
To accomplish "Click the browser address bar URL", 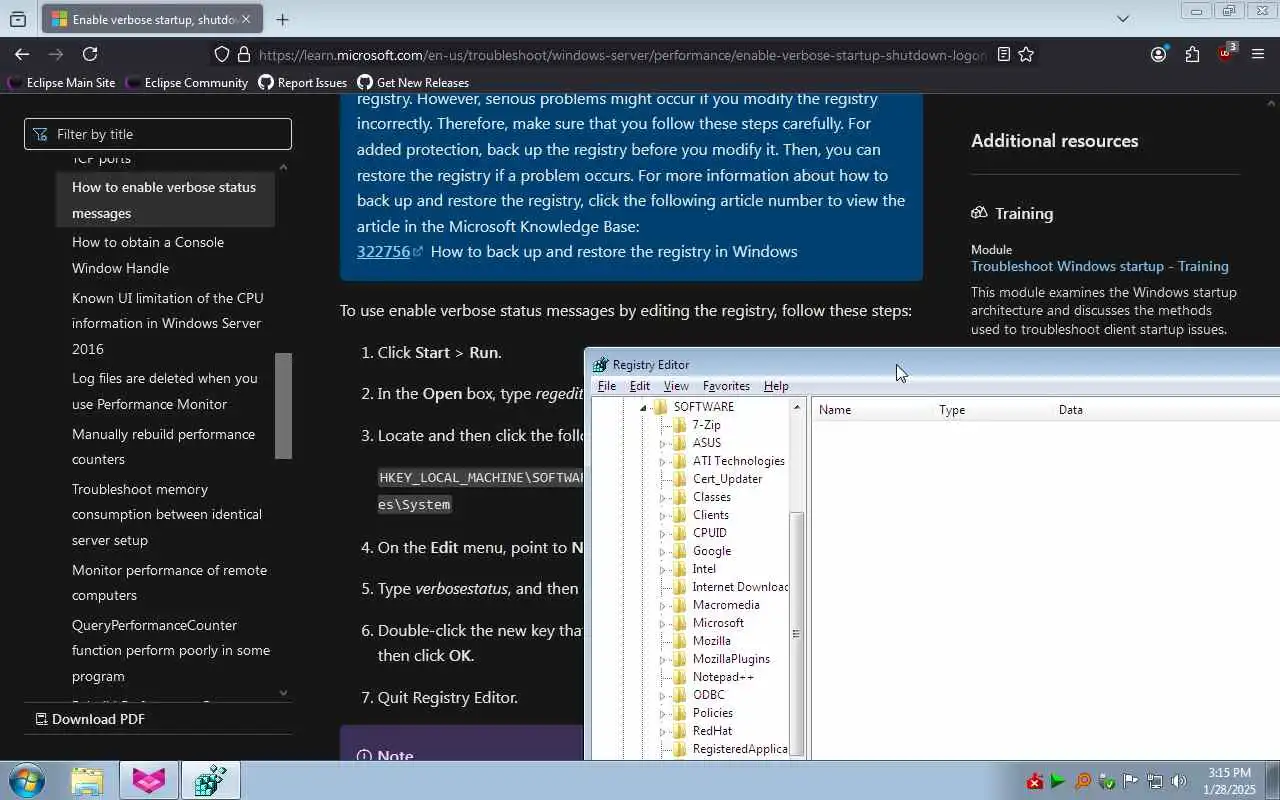I will (620, 55).
